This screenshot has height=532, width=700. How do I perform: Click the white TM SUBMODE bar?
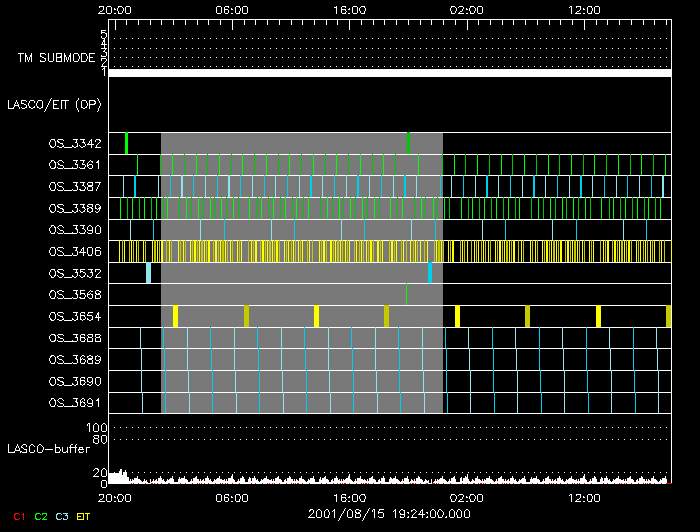point(390,73)
